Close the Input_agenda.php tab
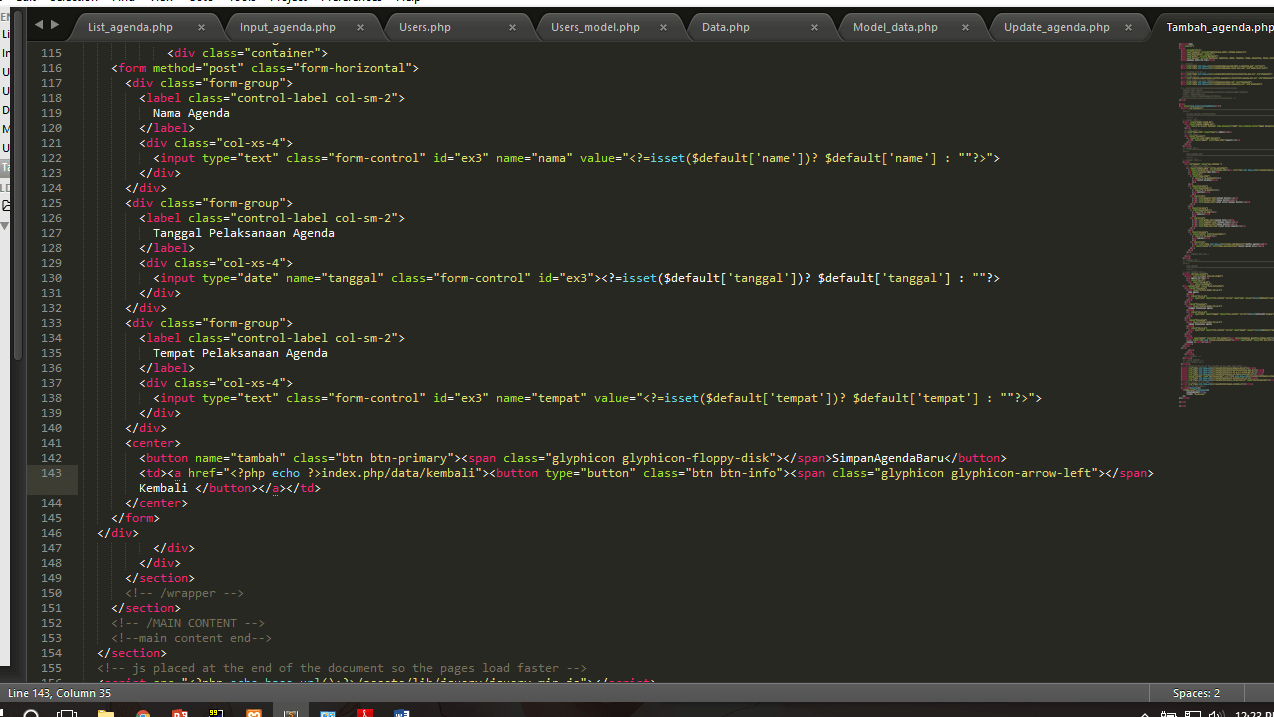 pos(361,28)
